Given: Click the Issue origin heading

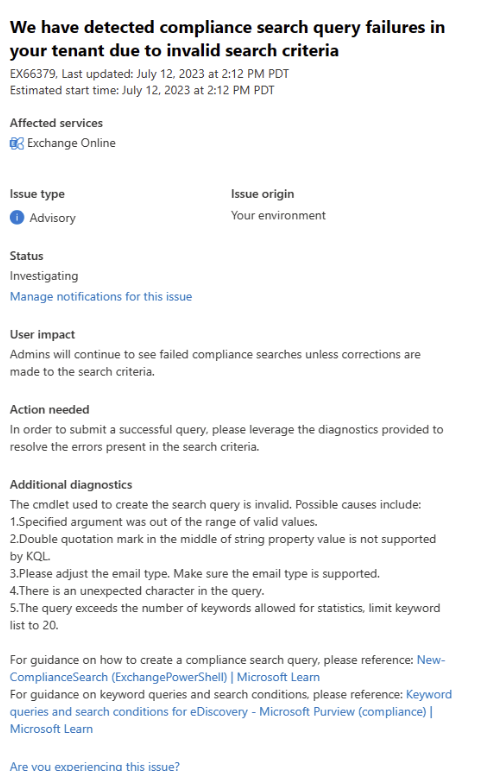Looking at the screenshot, I should 263,194.
